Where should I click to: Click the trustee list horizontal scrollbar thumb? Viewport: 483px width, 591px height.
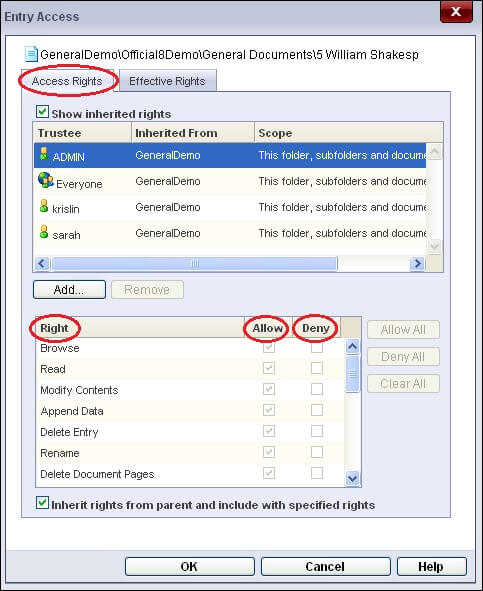tap(195, 263)
